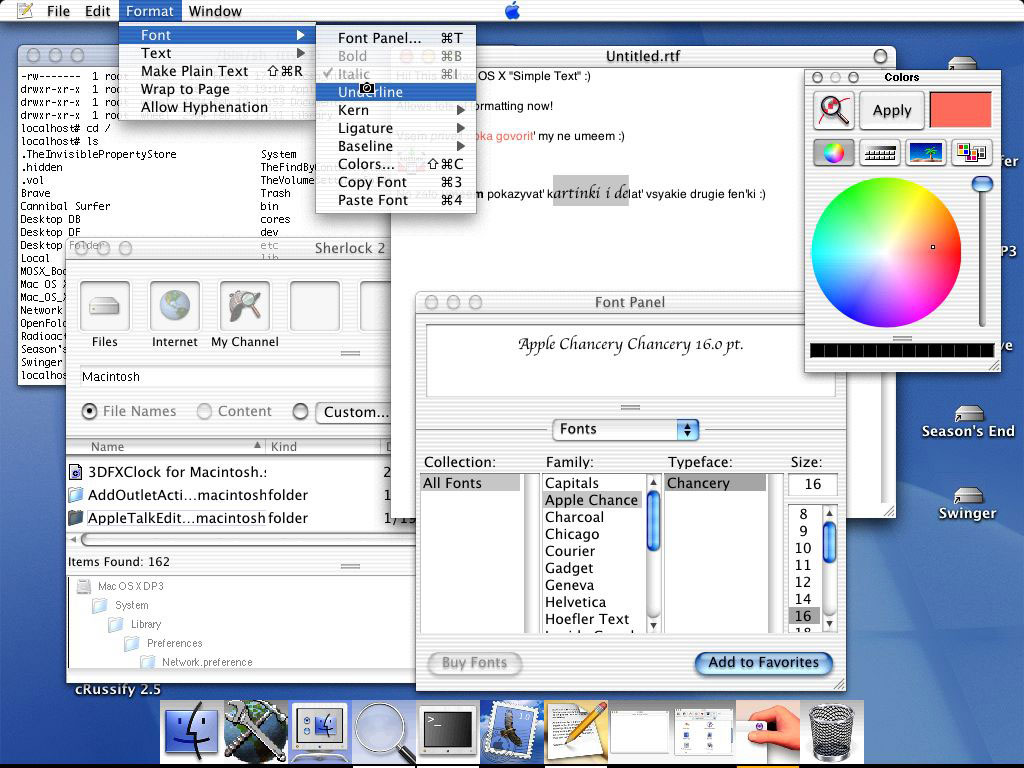Open Terminal from the dock

[448, 731]
